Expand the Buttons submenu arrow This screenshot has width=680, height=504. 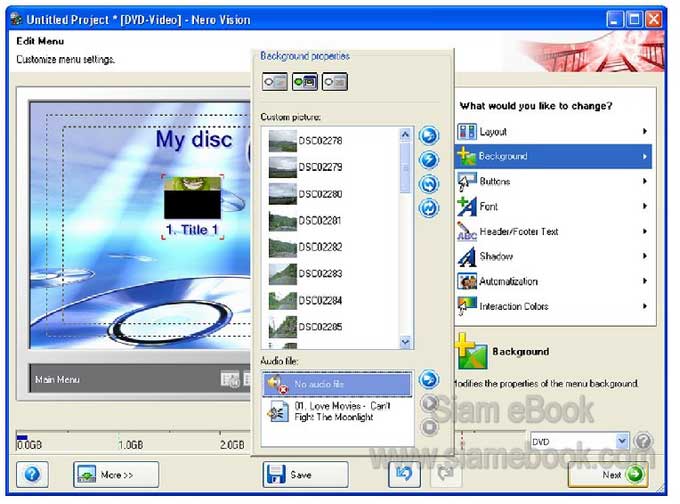(645, 181)
